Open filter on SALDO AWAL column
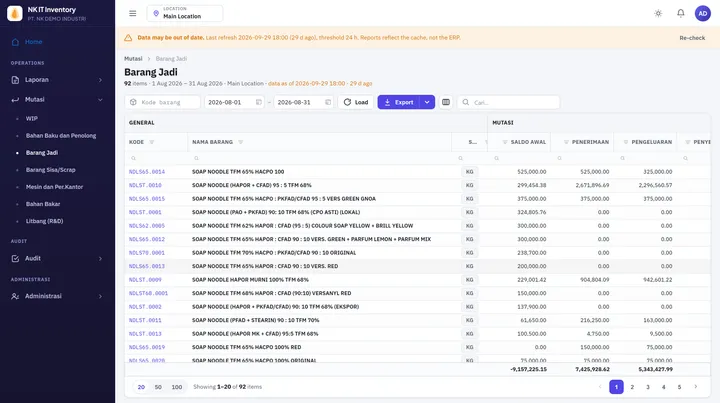 pyautogui.click(x=505, y=142)
